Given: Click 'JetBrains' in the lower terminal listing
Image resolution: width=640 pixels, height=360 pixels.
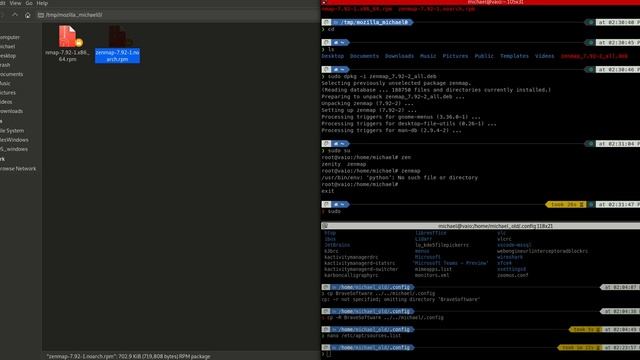Looking at the screenshot, I should coord(337,245).
